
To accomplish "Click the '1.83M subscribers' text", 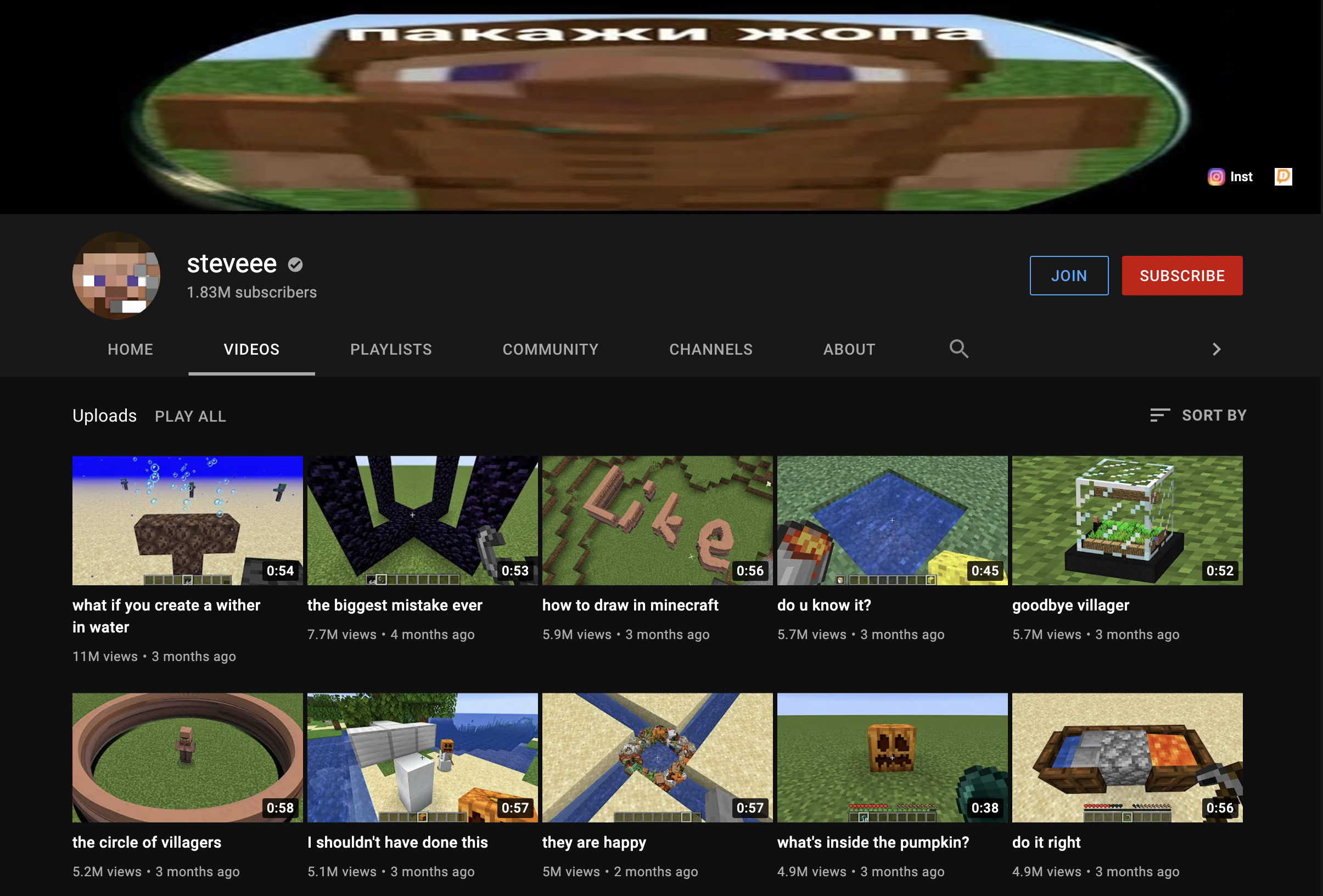I will (251, 293).
